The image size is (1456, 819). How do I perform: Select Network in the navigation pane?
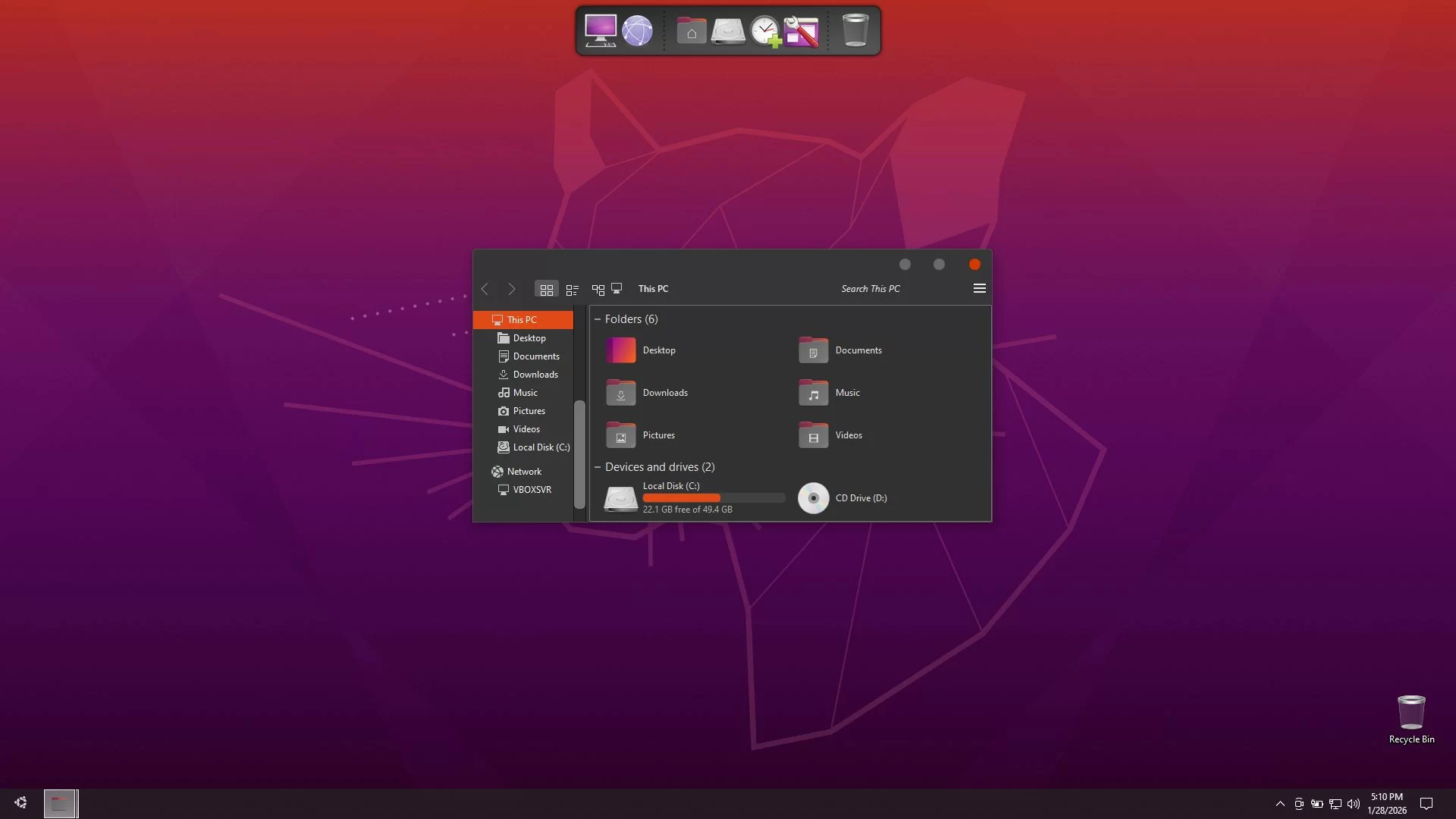523,472
